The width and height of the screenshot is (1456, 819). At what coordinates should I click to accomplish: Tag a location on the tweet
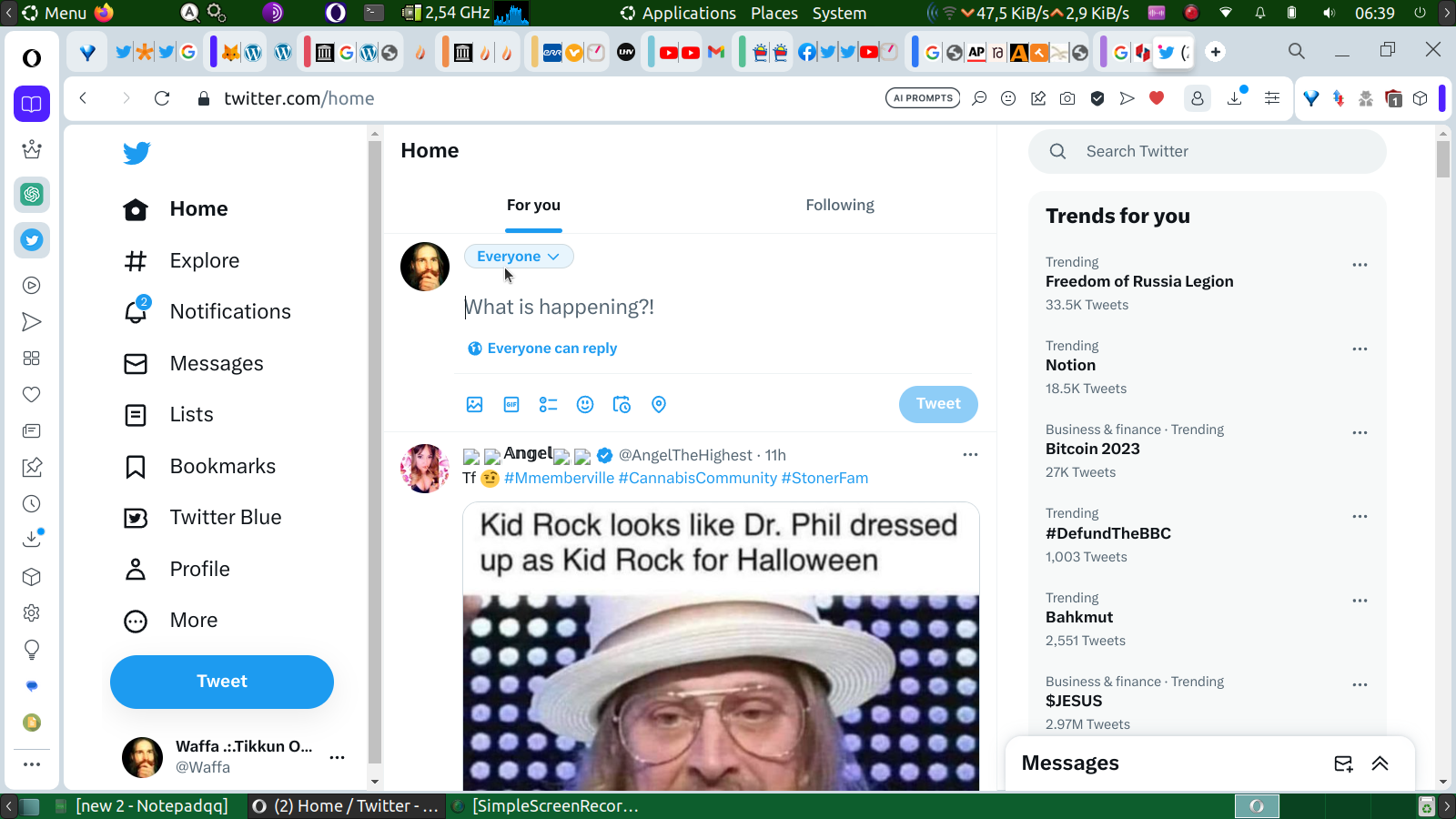point(659,405)
